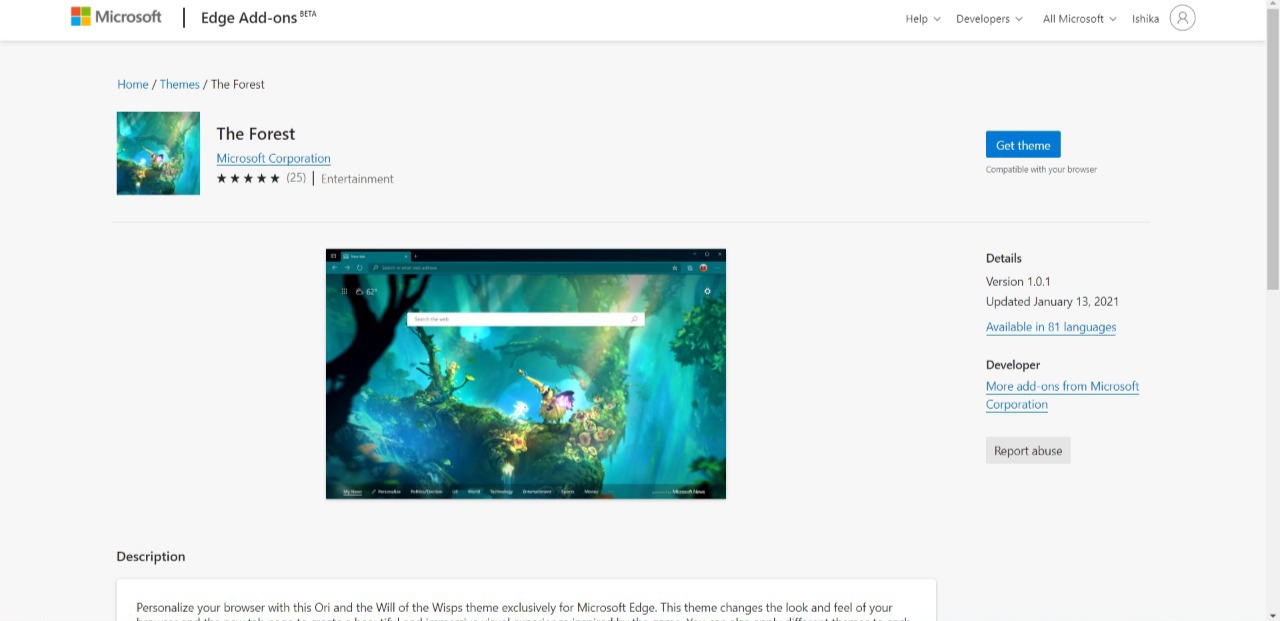1280x621 pixels.
Task: Click the Details heading
Action: coord(1004,258)
